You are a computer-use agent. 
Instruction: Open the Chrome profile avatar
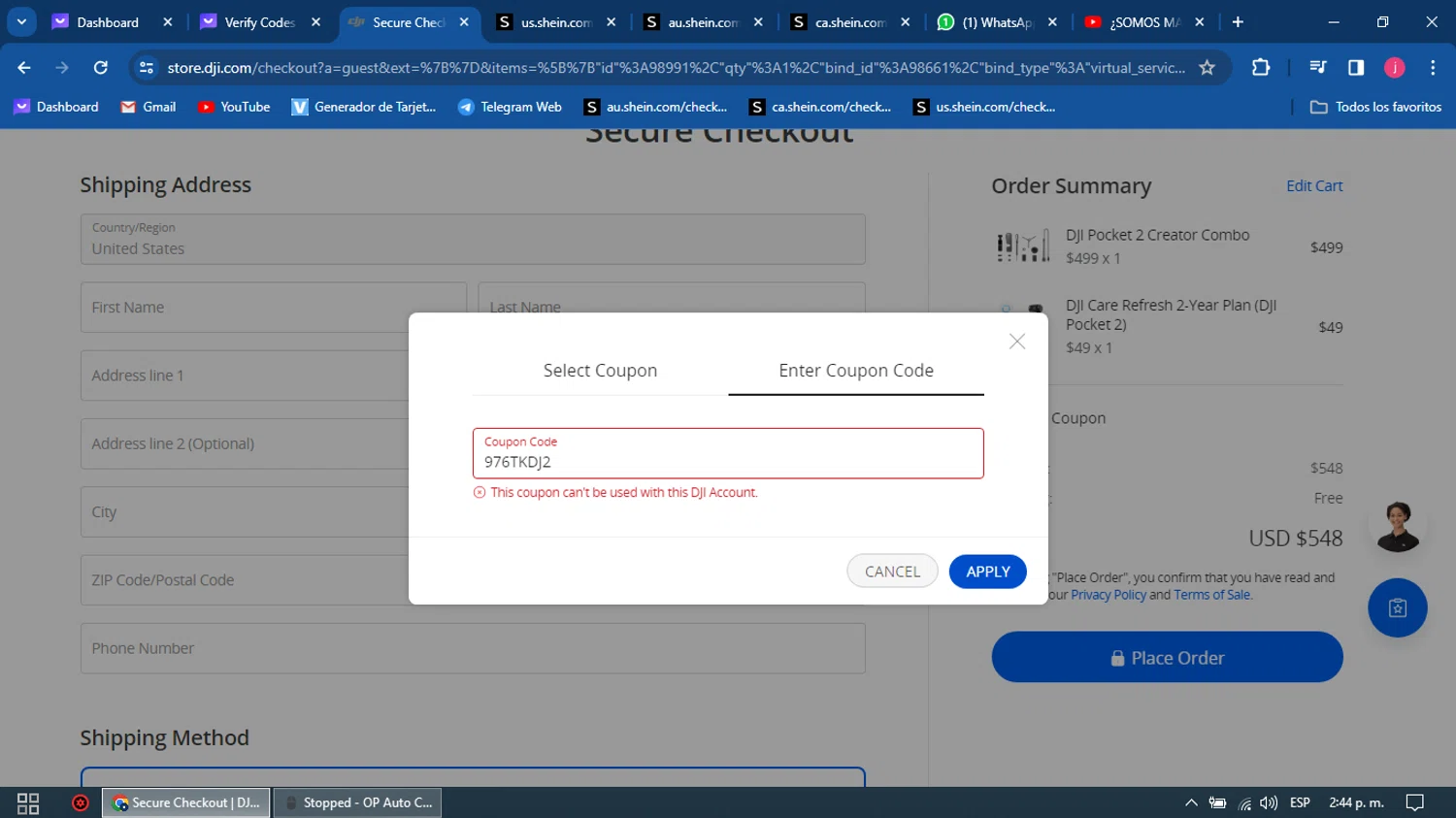(1395, 67)
